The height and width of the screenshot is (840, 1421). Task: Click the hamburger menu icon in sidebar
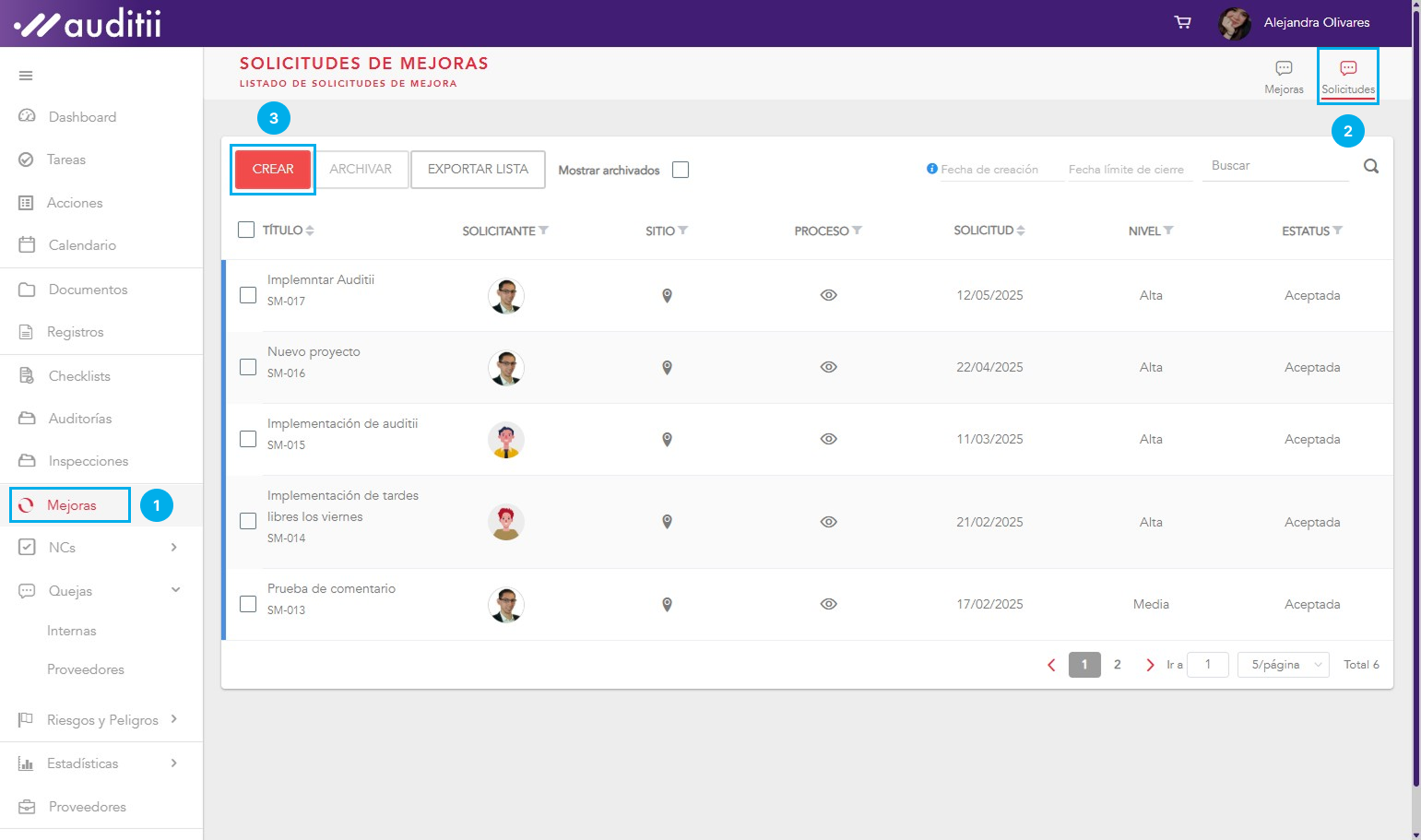26,76
